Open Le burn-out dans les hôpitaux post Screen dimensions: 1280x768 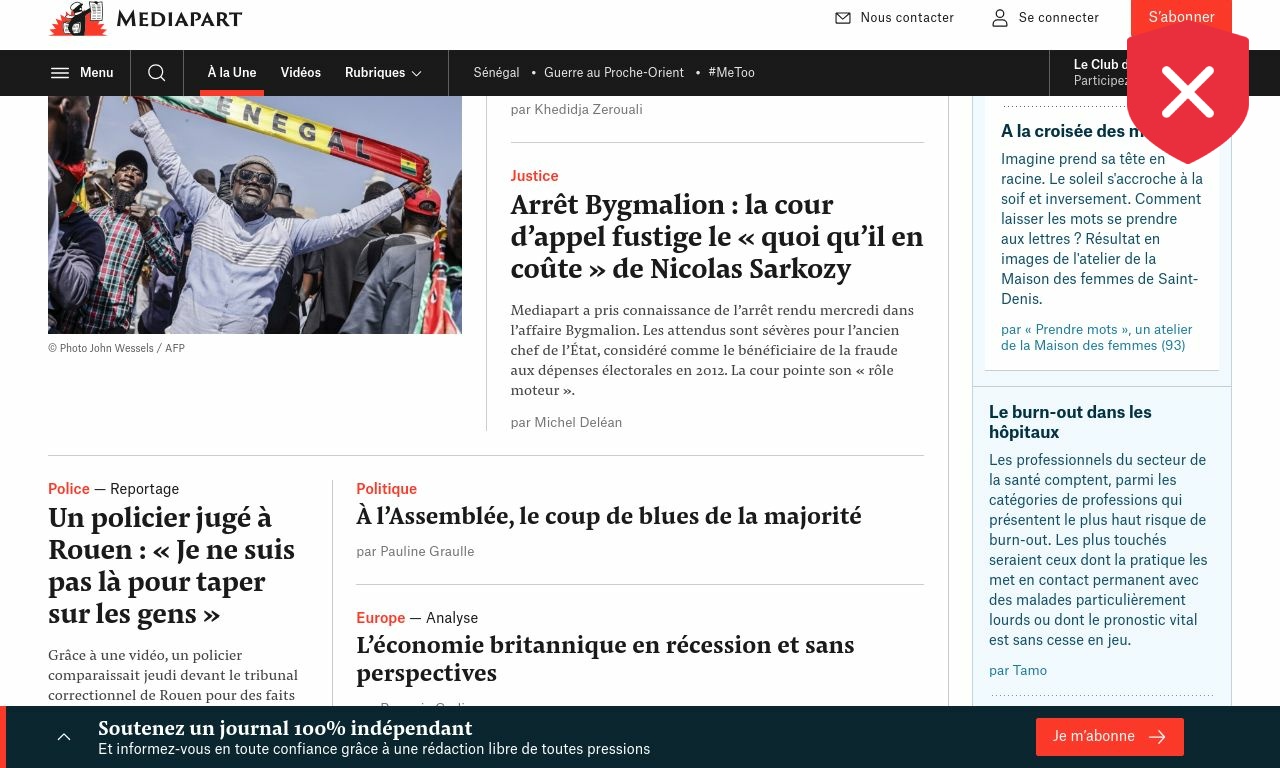(x=1070, y=422)
